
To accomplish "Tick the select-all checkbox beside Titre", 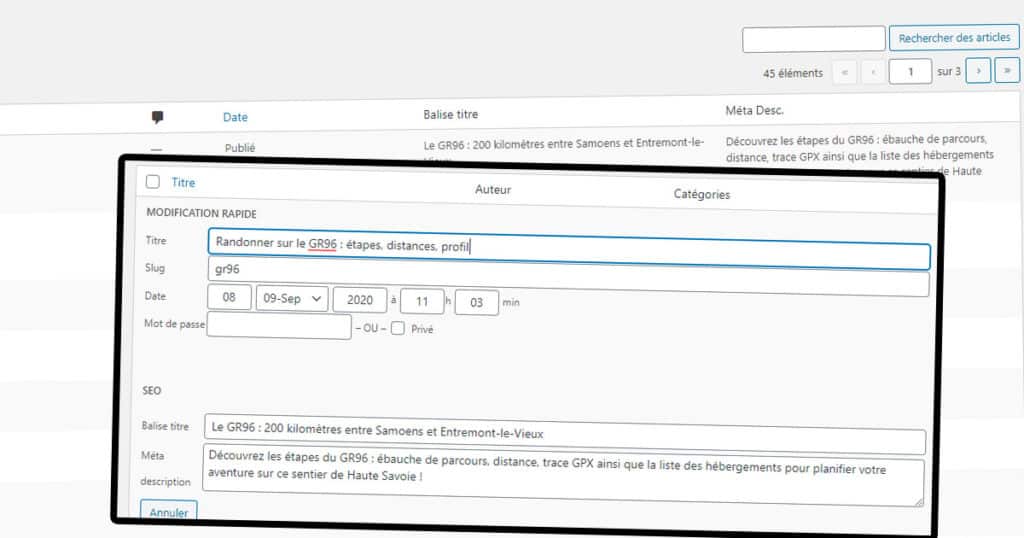I will pyautogui.click(x=153, y=182).
